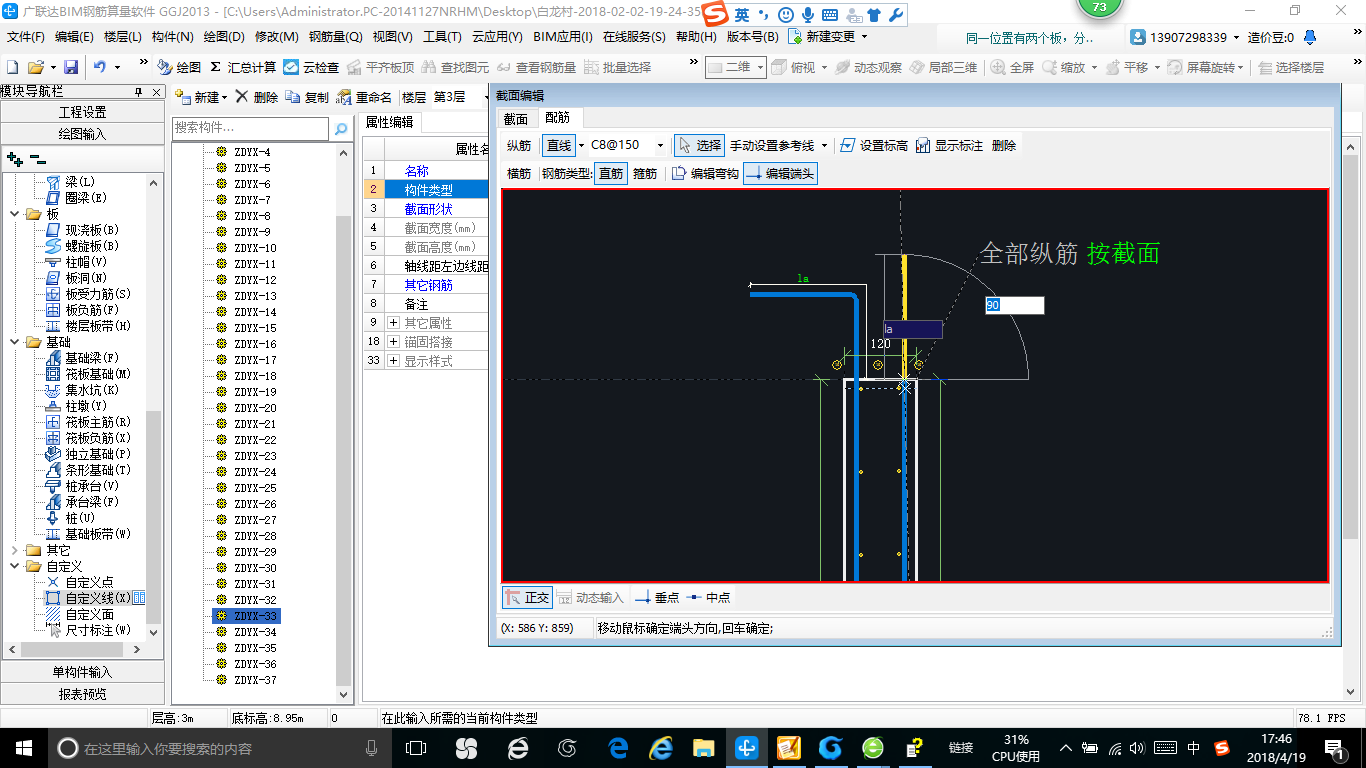The width and height of the screenshot is (1366, 768).
Task: Open Windows Task View on the taskbar
Action: [415, 748]
